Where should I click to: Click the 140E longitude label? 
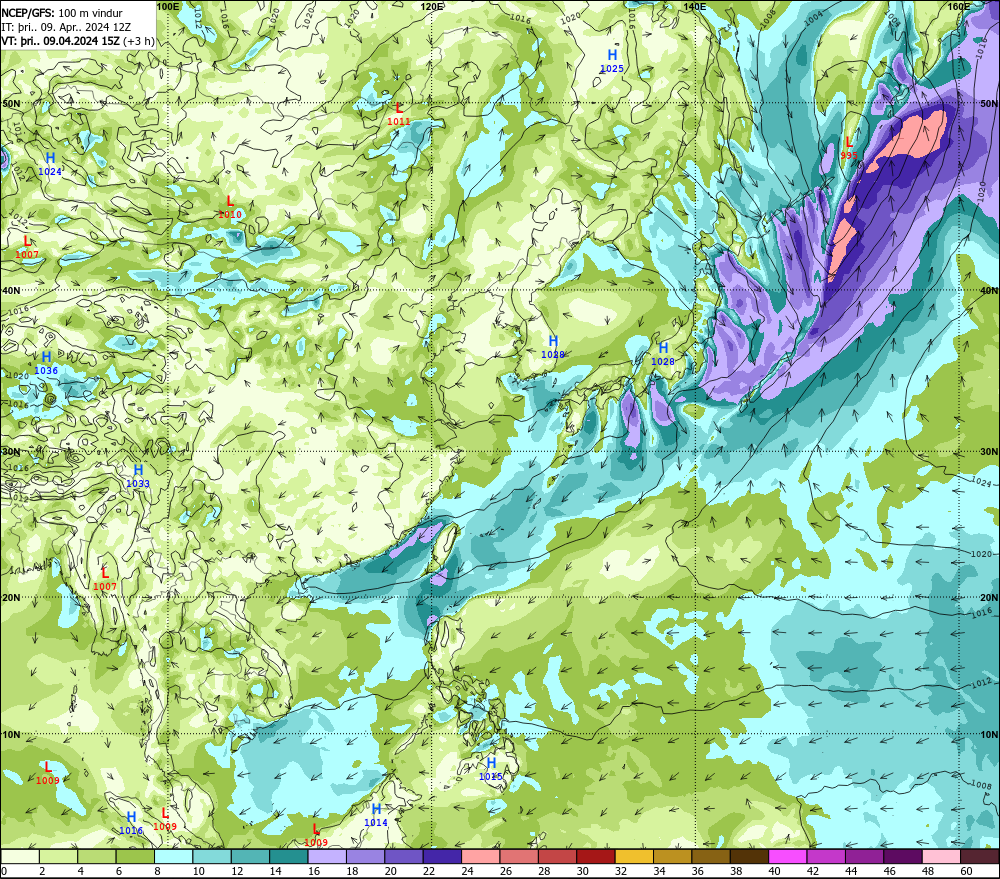coord(695,6)
